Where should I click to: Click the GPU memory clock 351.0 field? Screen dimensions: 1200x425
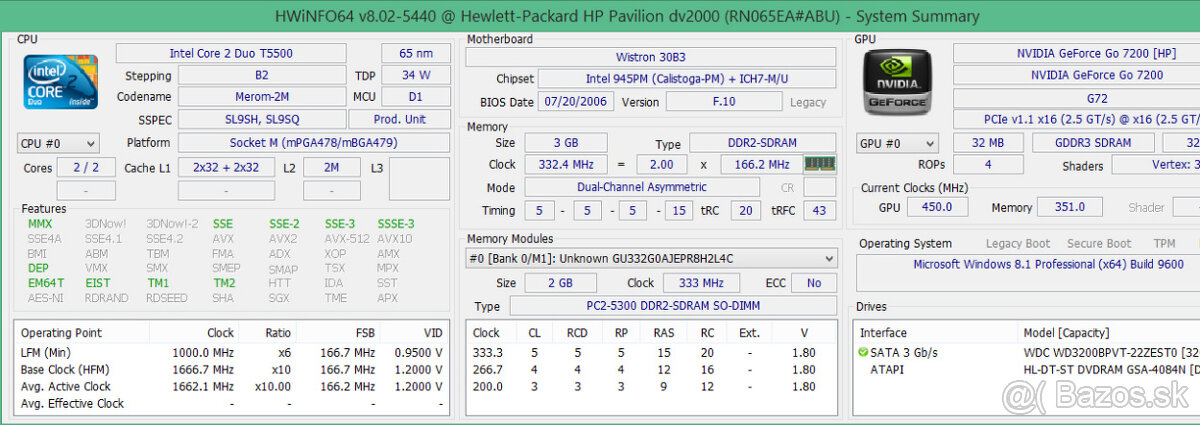click(1069, 208)
